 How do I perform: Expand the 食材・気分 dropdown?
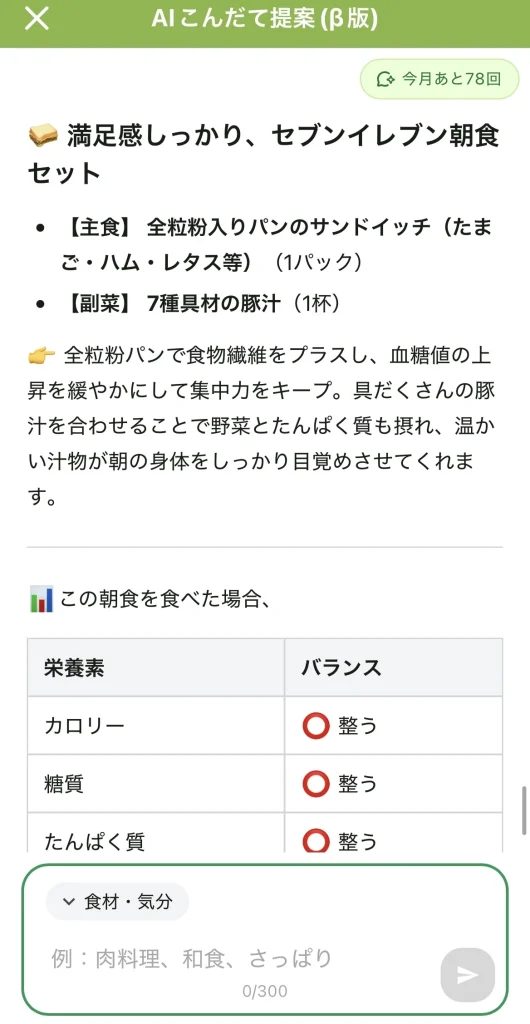point(117,902)
